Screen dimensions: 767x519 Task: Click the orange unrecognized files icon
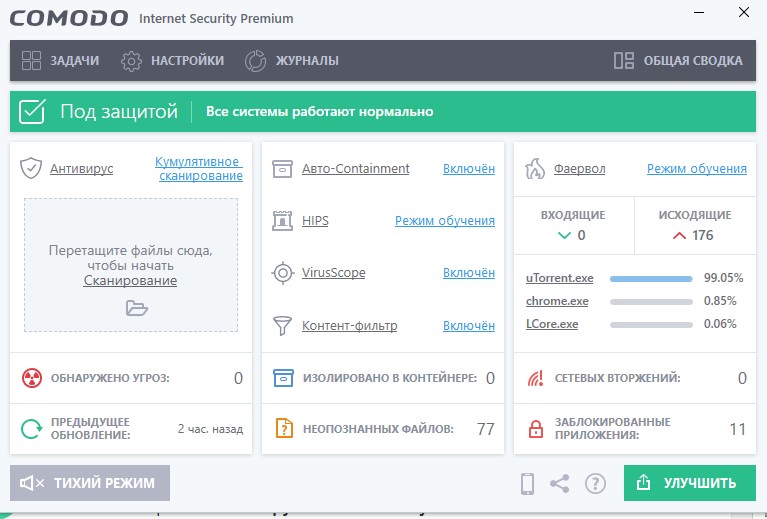coord(284,429)
